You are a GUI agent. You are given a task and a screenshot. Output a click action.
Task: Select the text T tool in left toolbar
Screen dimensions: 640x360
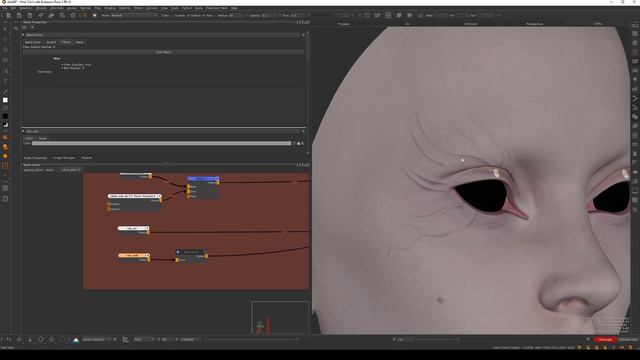pos(5,81)
